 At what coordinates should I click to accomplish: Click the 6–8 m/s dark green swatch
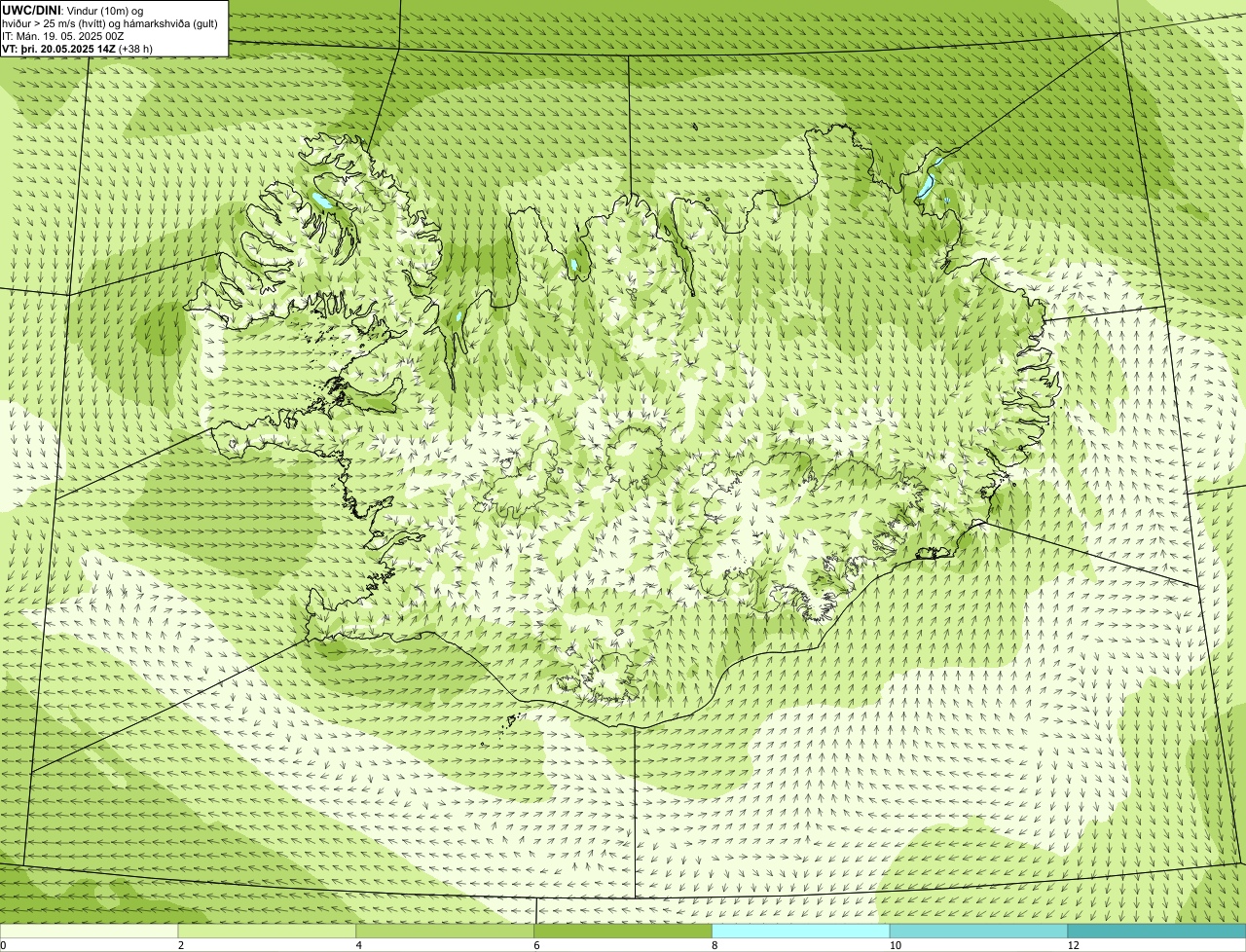click(x=623, y=931)
